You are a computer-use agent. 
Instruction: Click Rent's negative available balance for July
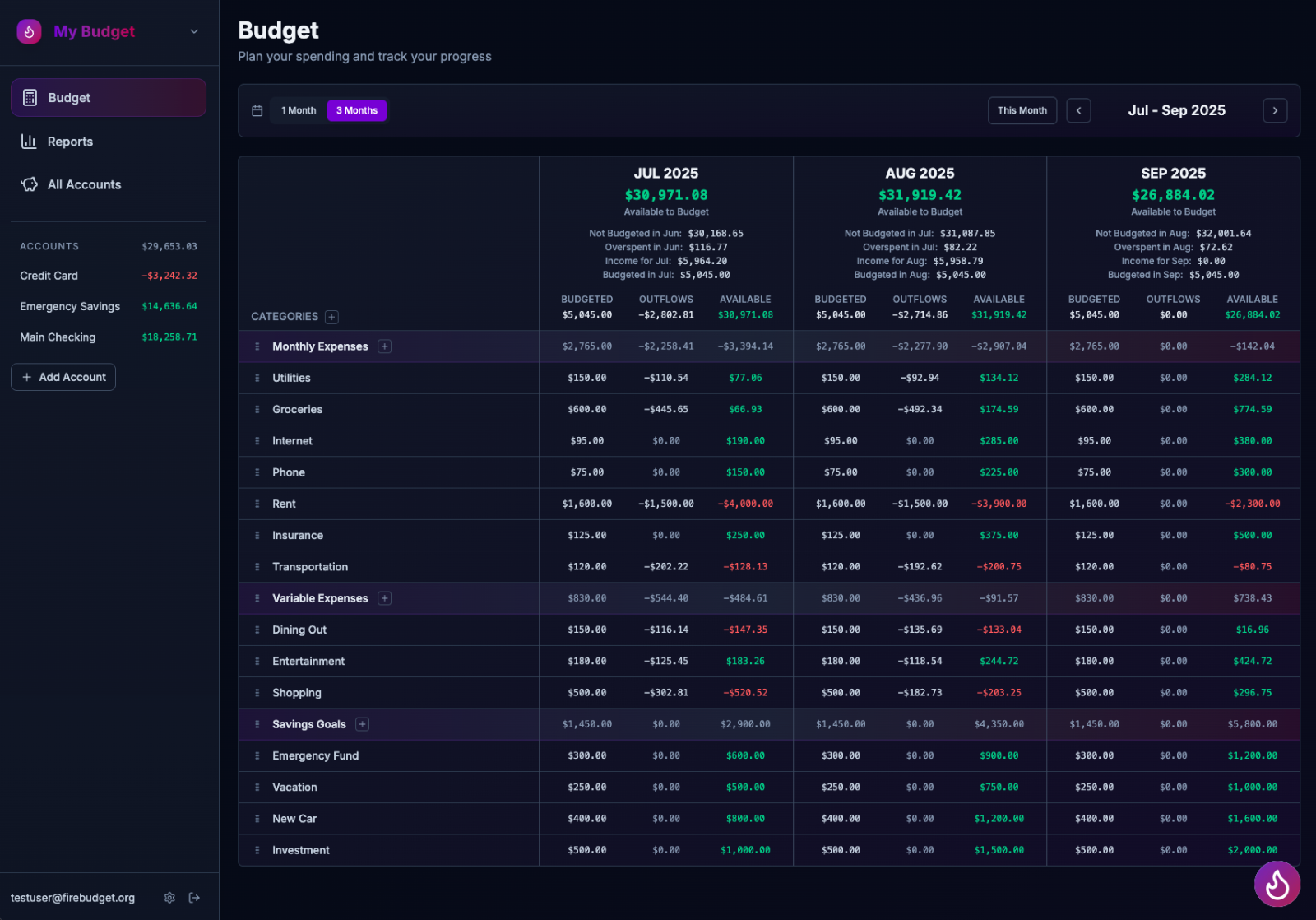745,503
